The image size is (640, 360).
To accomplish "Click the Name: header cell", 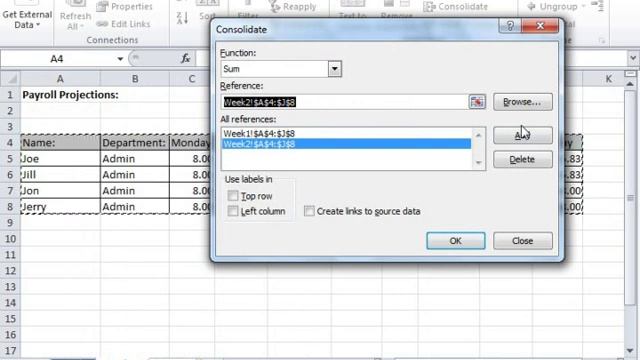I will tap(60, 143).
